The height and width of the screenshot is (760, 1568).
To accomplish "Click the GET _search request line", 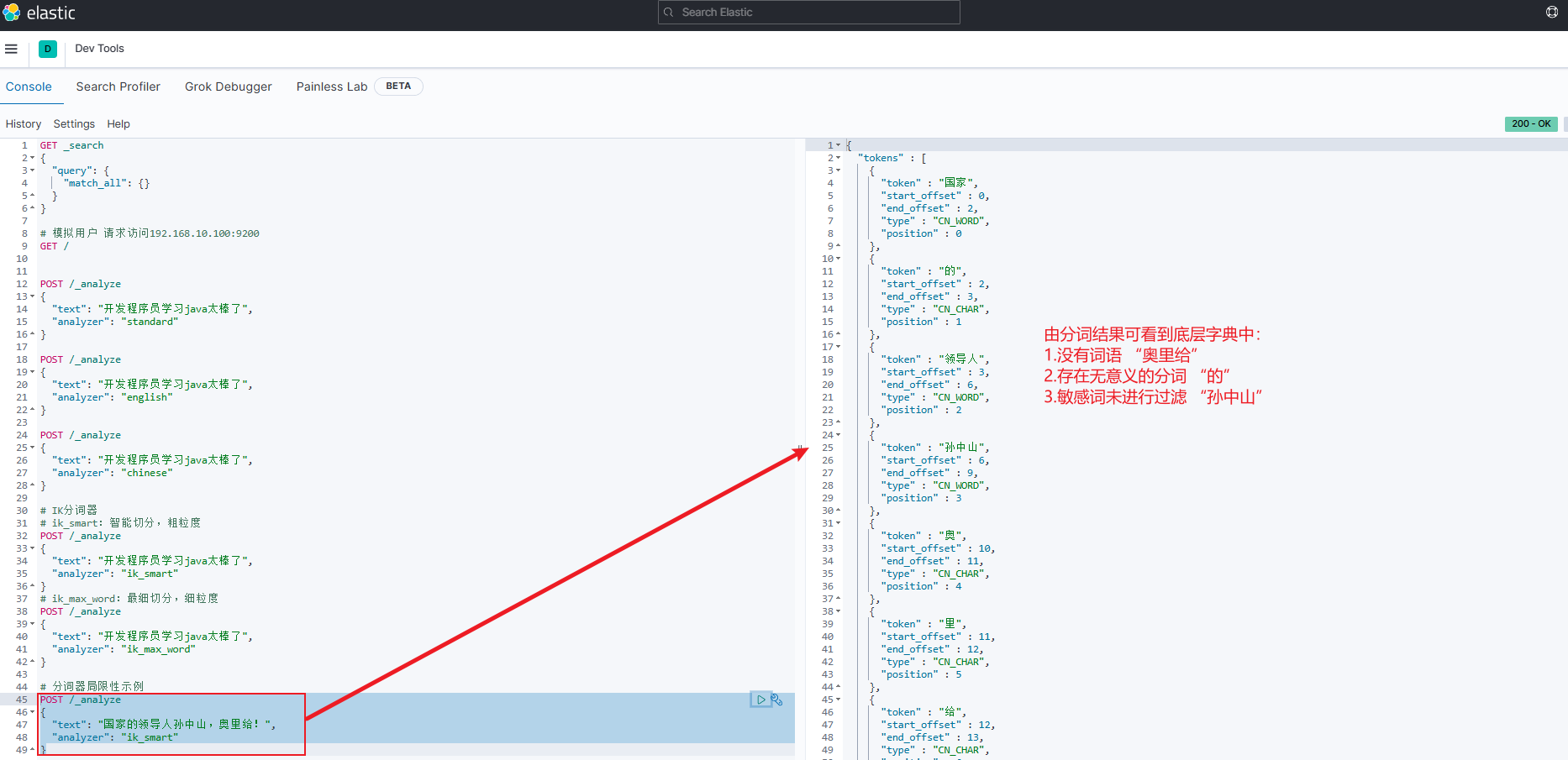I will tap(72, 145).
